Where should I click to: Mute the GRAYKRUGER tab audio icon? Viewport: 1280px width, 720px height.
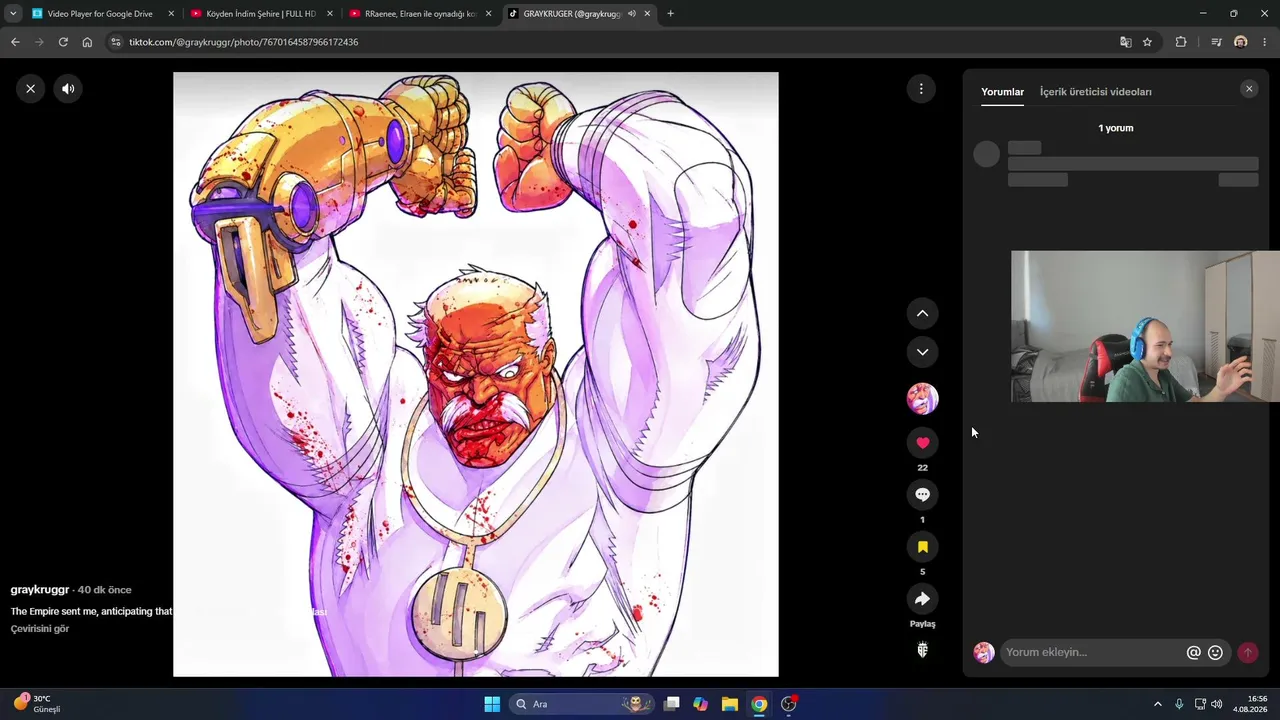tap(632, 14)
